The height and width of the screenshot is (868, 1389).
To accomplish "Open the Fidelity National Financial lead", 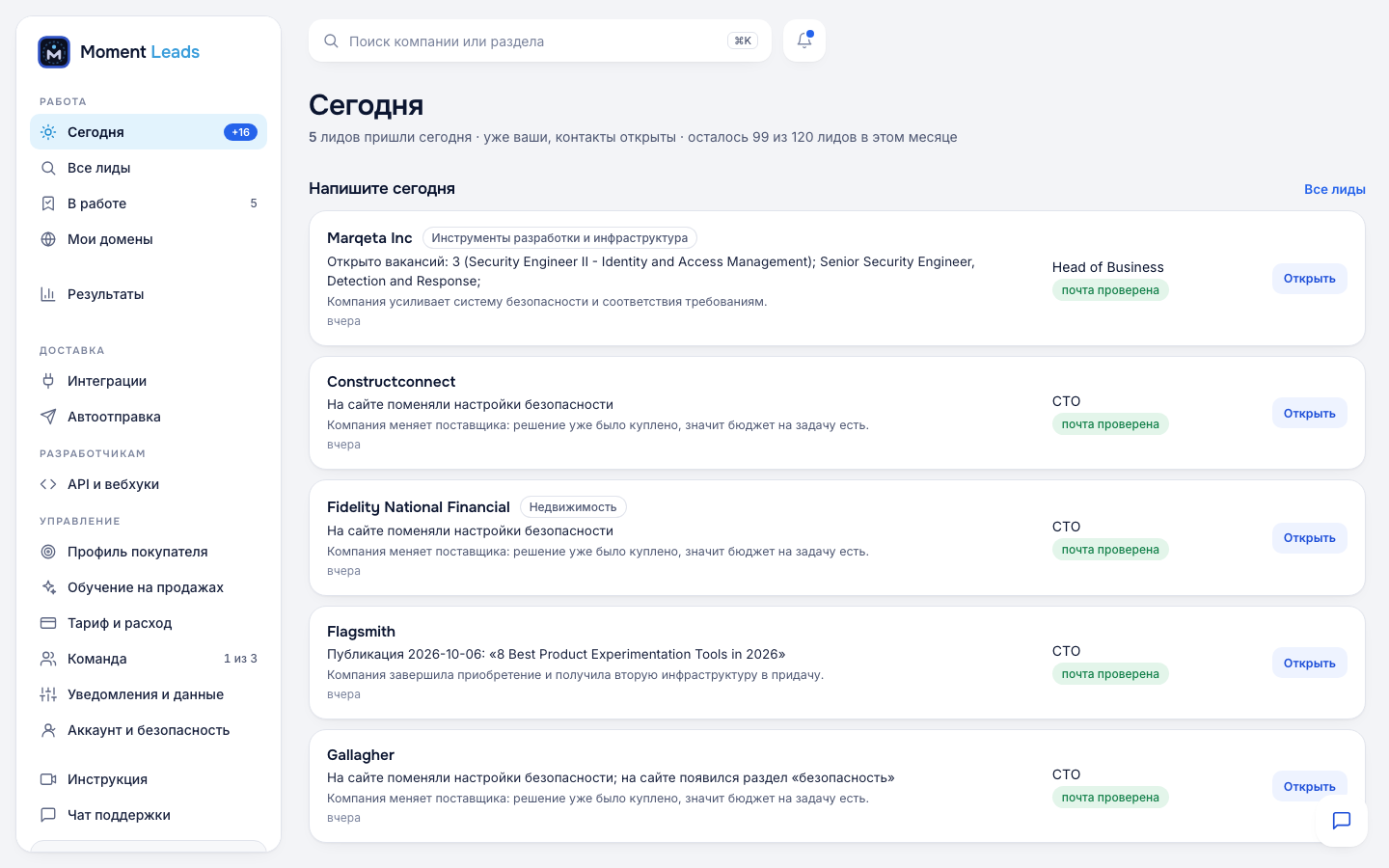I will [1309, 538].
